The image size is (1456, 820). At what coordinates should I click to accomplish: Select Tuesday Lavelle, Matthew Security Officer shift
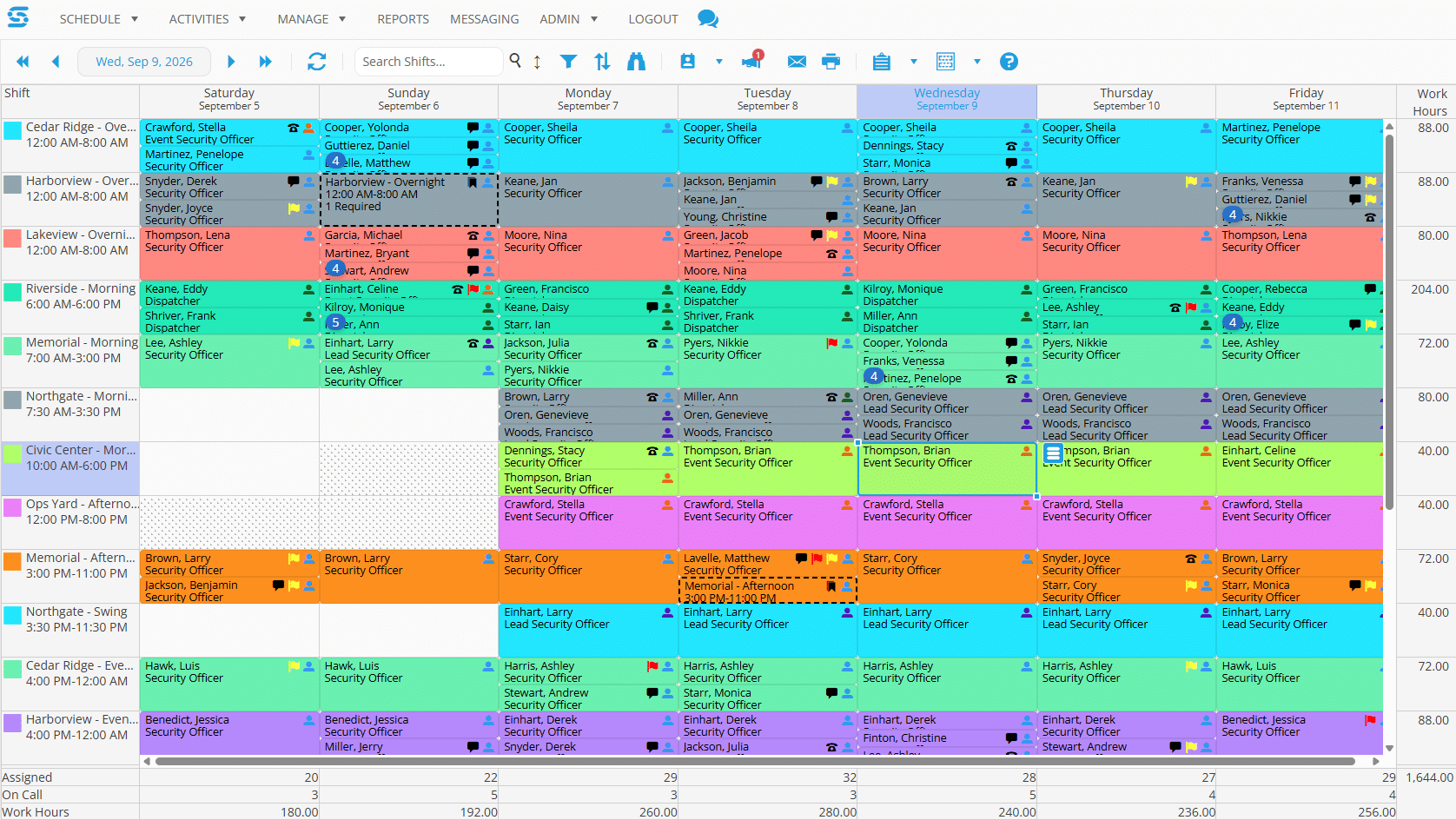(767, 564)
